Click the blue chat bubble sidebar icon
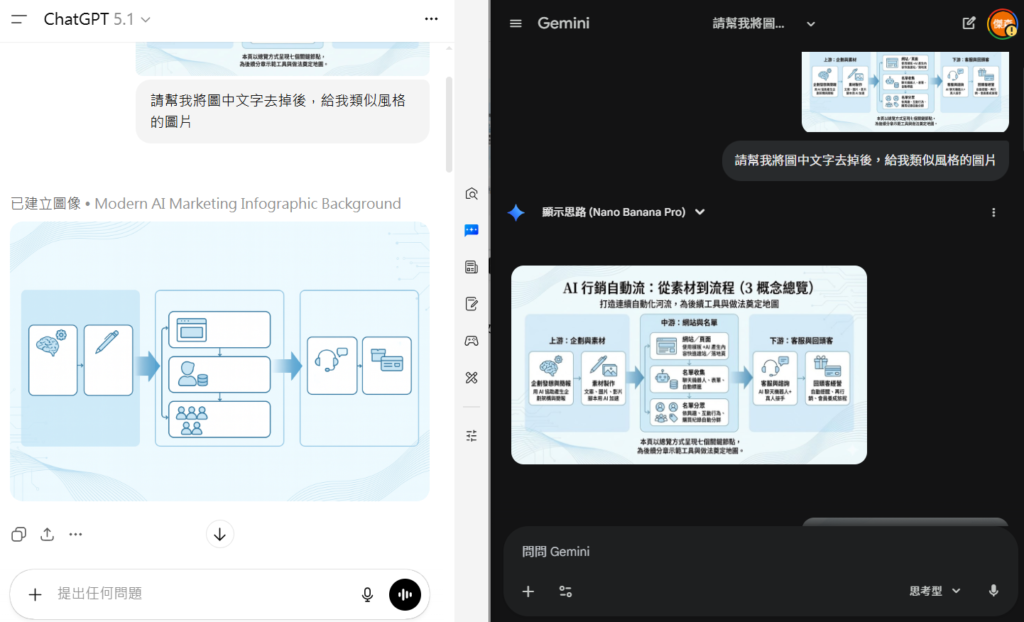The height and width of the screenshot is (622, 1024). point(471,230)
